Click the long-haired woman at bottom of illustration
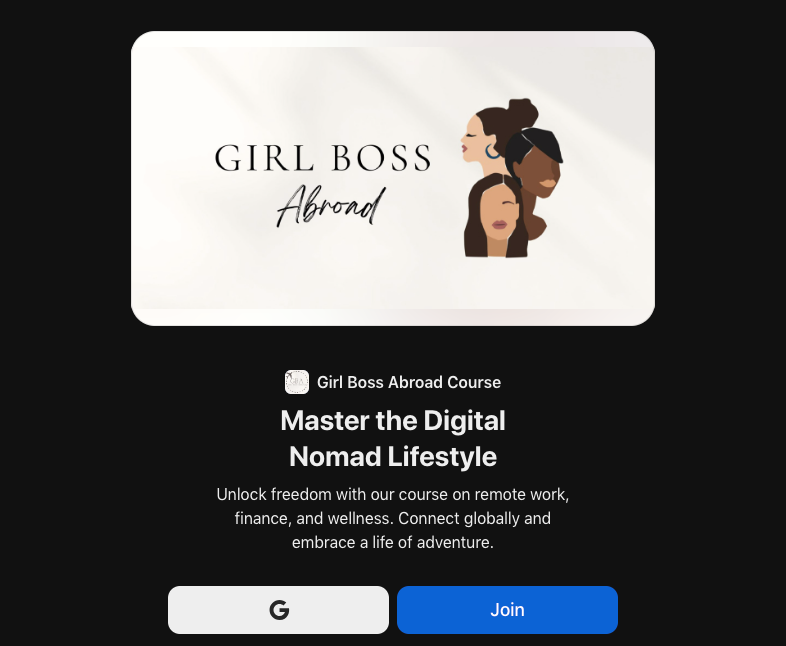786x646 pixels. pos(495,218)
